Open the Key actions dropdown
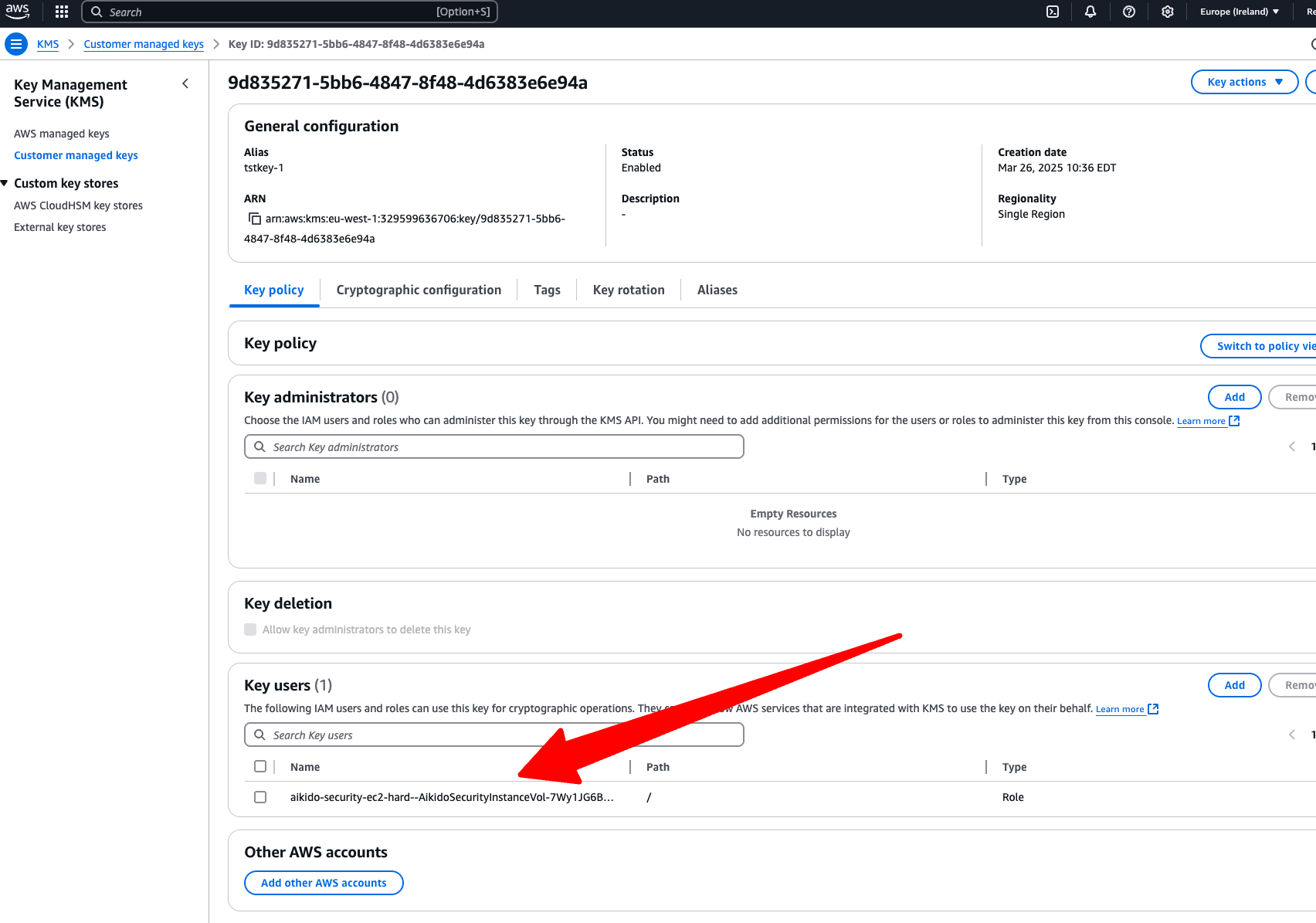This screenshot has width=1316, height=923. (x=1245, y=82)
